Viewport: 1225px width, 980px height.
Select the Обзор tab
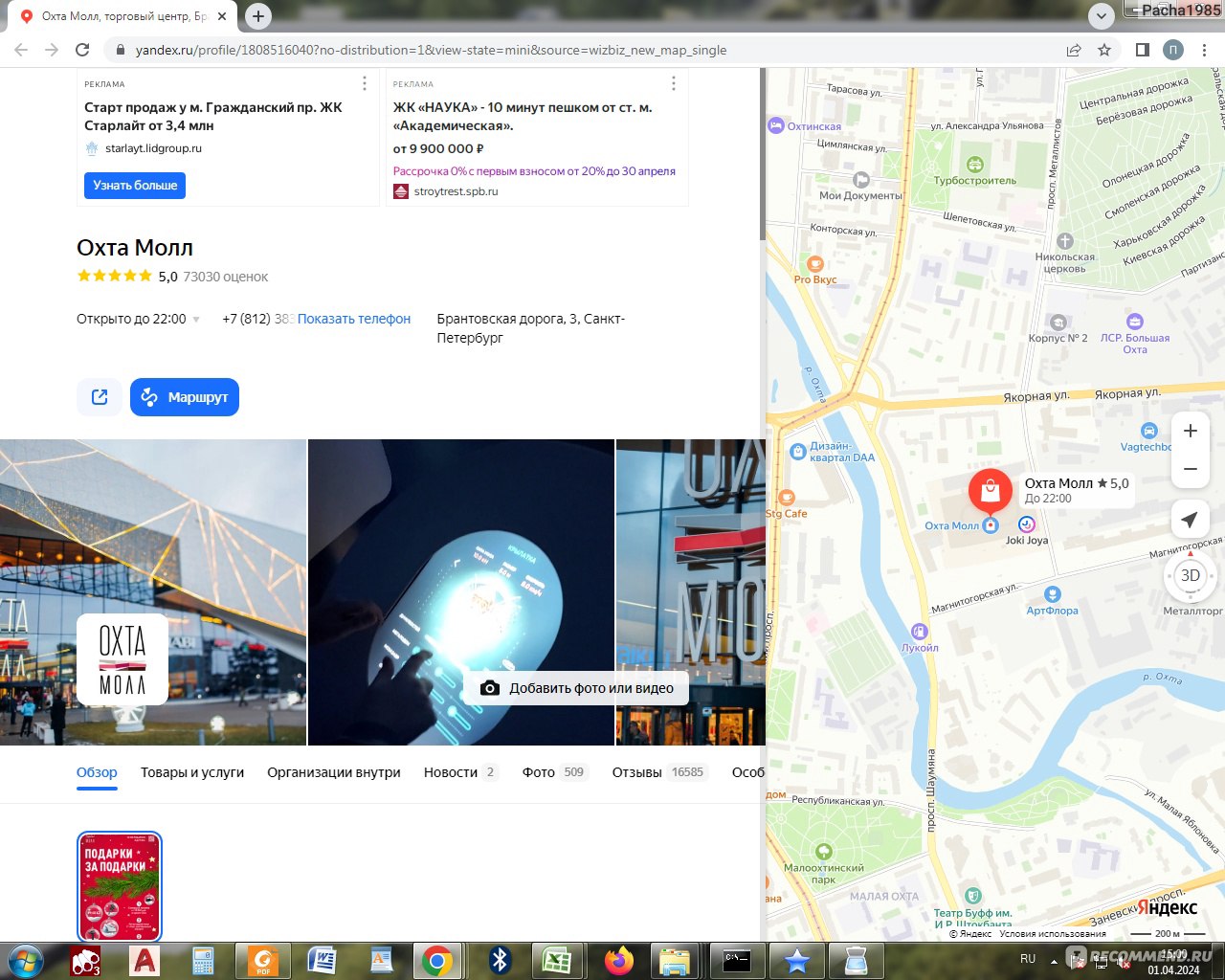tap(97, 772)
